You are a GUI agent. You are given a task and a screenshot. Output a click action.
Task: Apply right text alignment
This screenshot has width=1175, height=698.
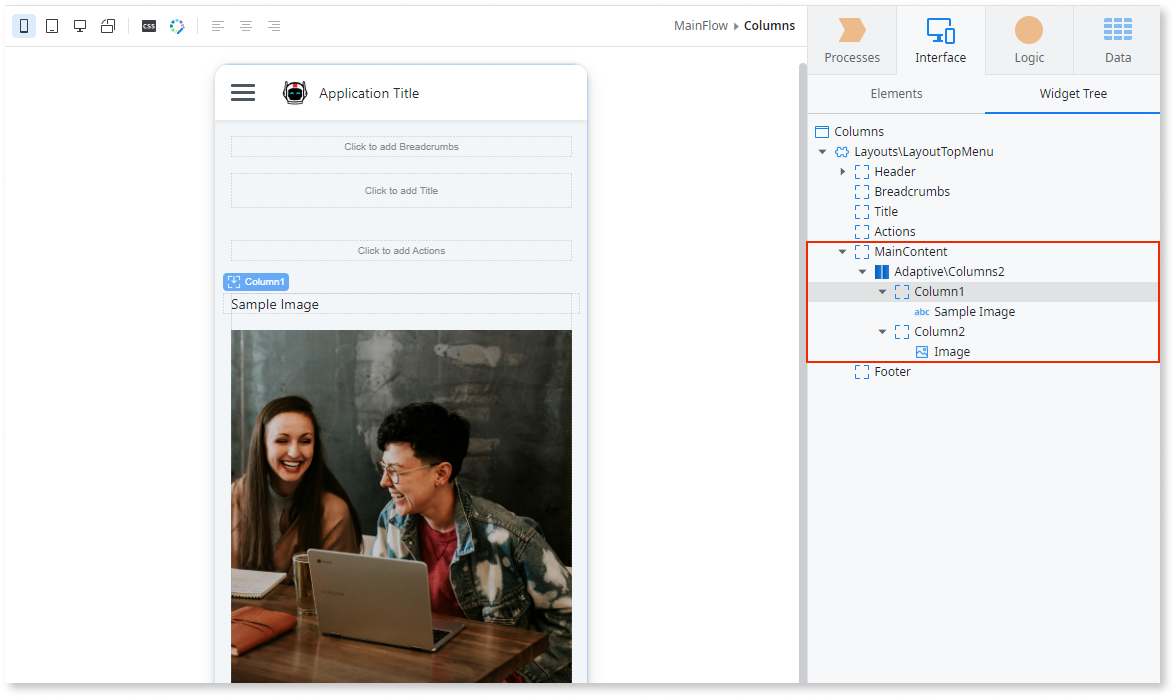pos(273,26)
